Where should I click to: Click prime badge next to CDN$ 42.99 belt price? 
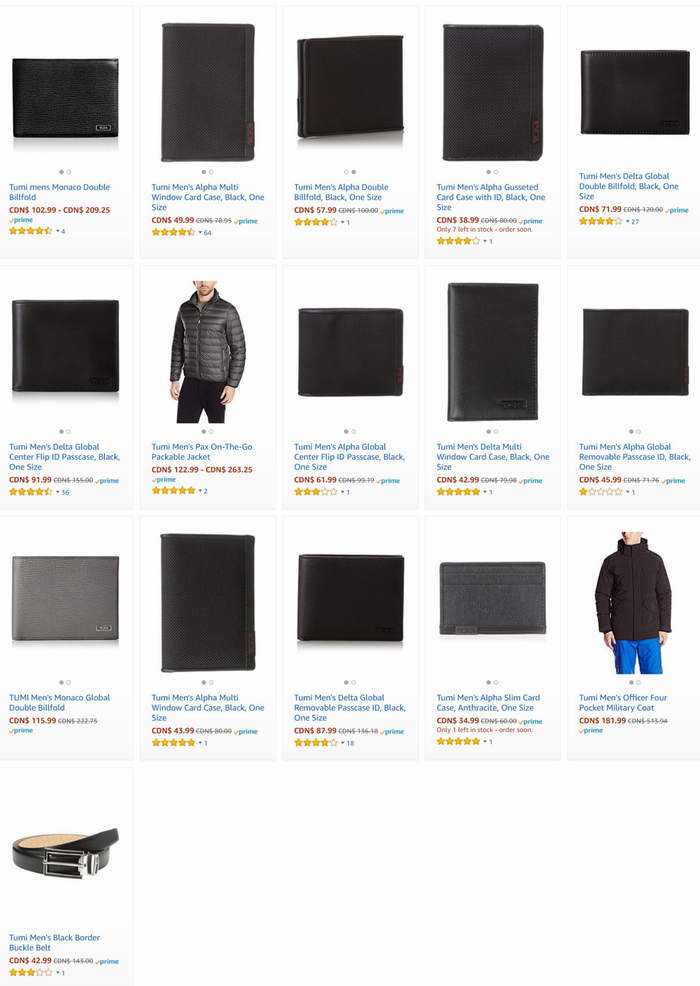coord(107,961)
